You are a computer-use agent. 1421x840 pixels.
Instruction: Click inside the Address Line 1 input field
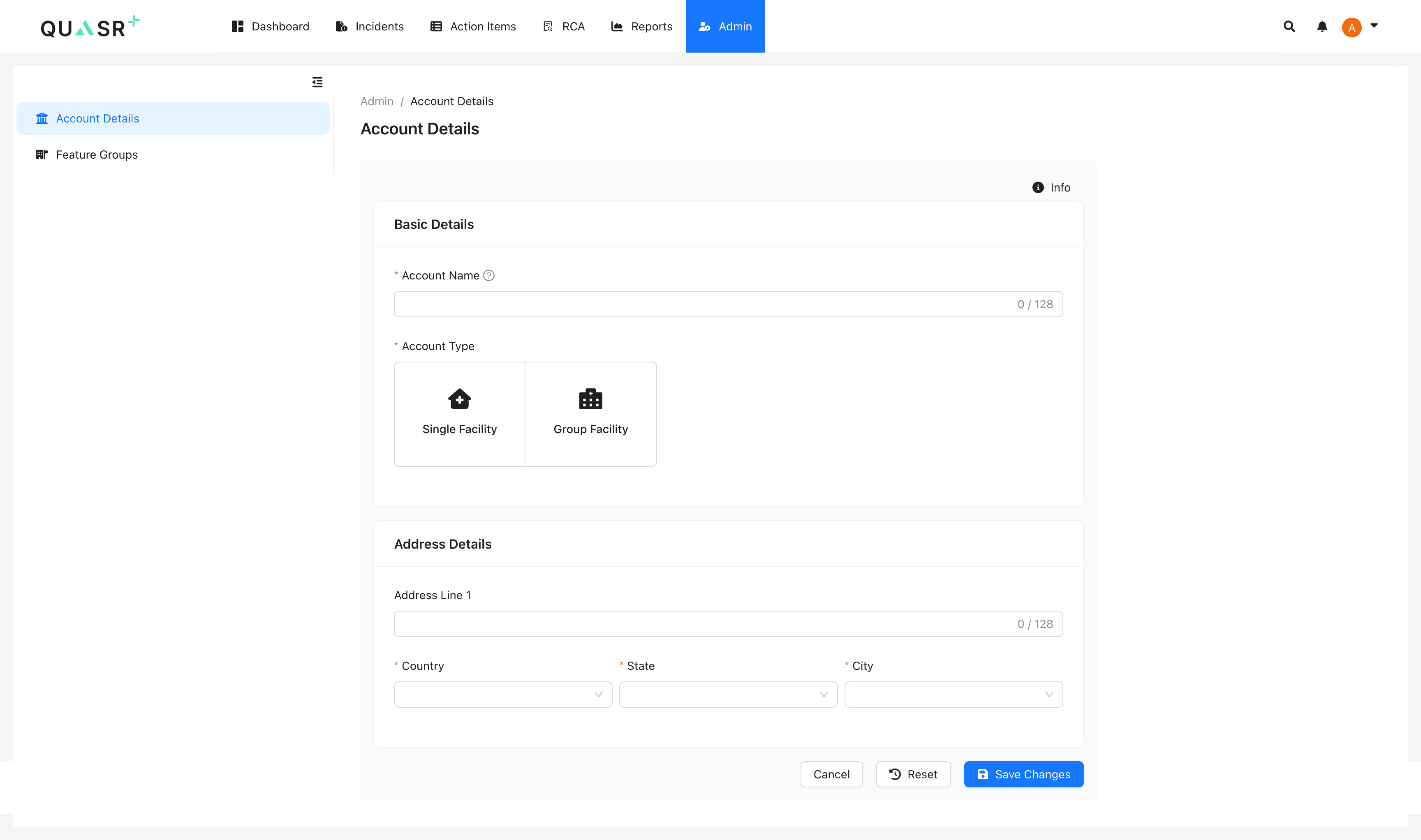(x=728, y=623)
